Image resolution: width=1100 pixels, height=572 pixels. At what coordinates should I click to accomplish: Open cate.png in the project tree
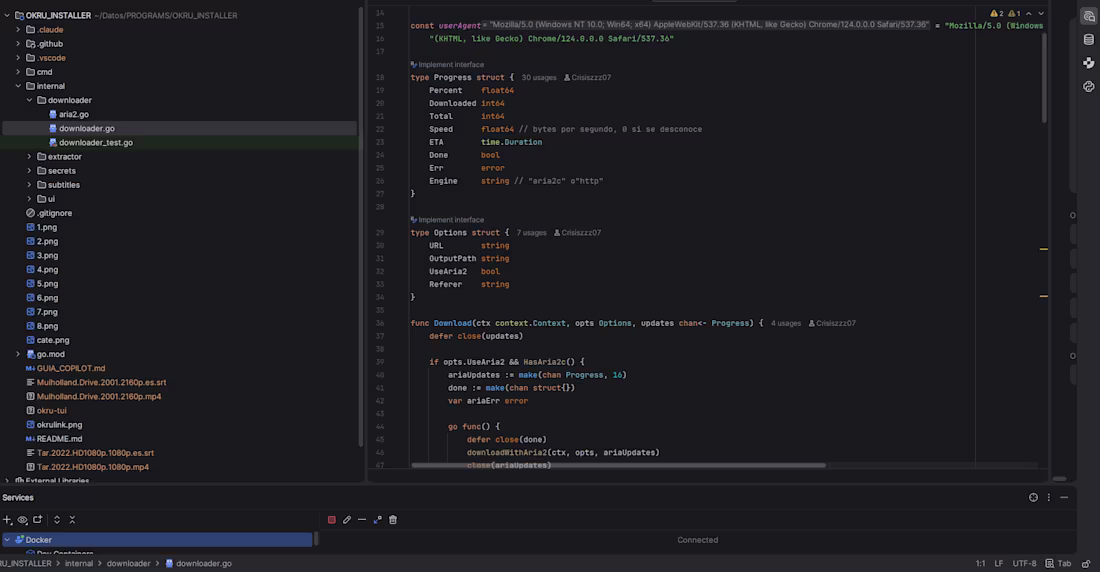tap(53, 340)
